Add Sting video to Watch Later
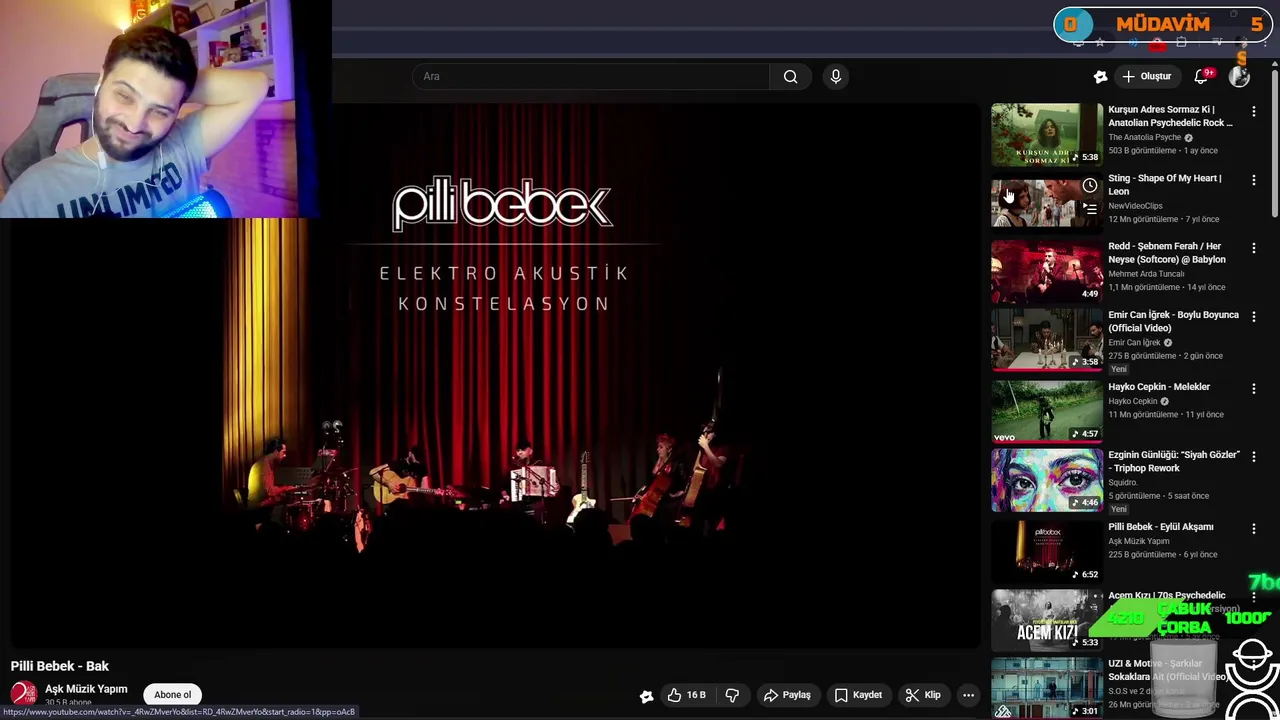1280x720 pixels. [1090, 186]
